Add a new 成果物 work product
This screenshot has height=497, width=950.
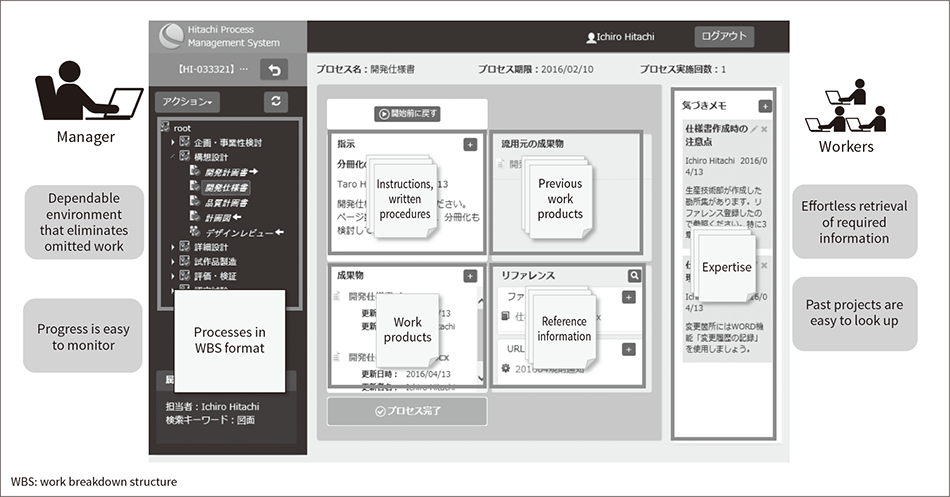click(470, 274)
